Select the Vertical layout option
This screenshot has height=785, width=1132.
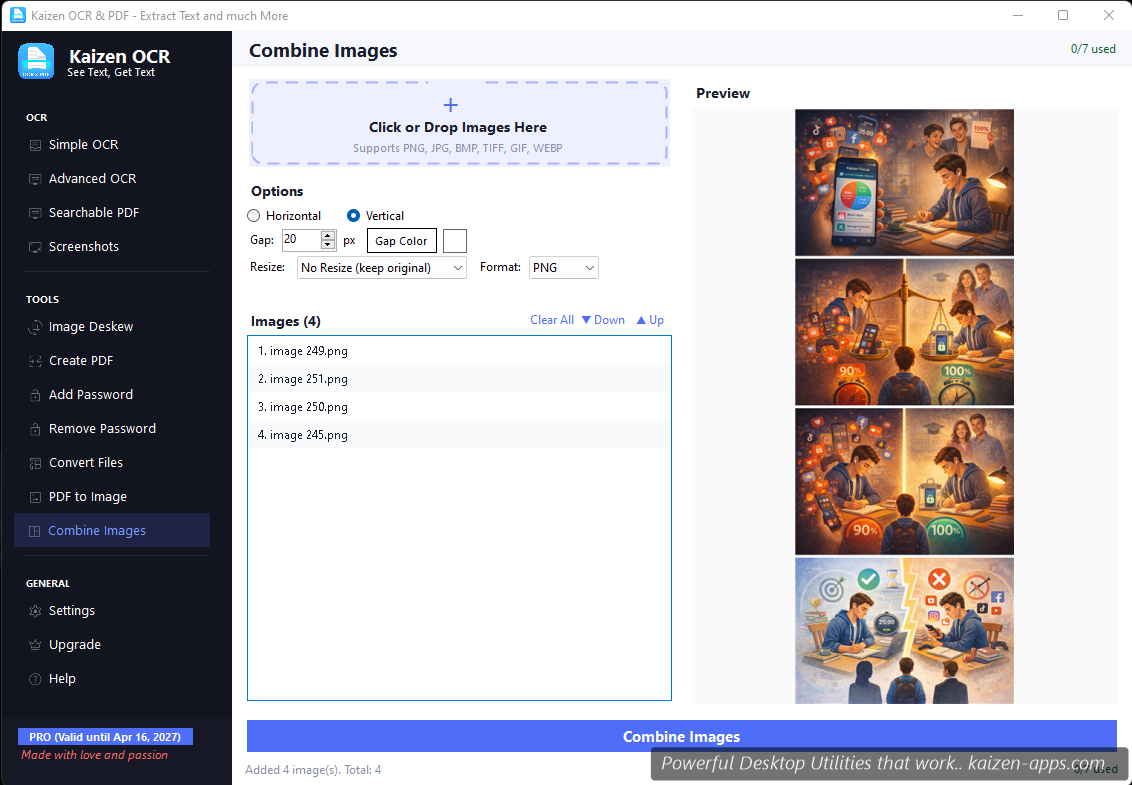click(353, 215)
